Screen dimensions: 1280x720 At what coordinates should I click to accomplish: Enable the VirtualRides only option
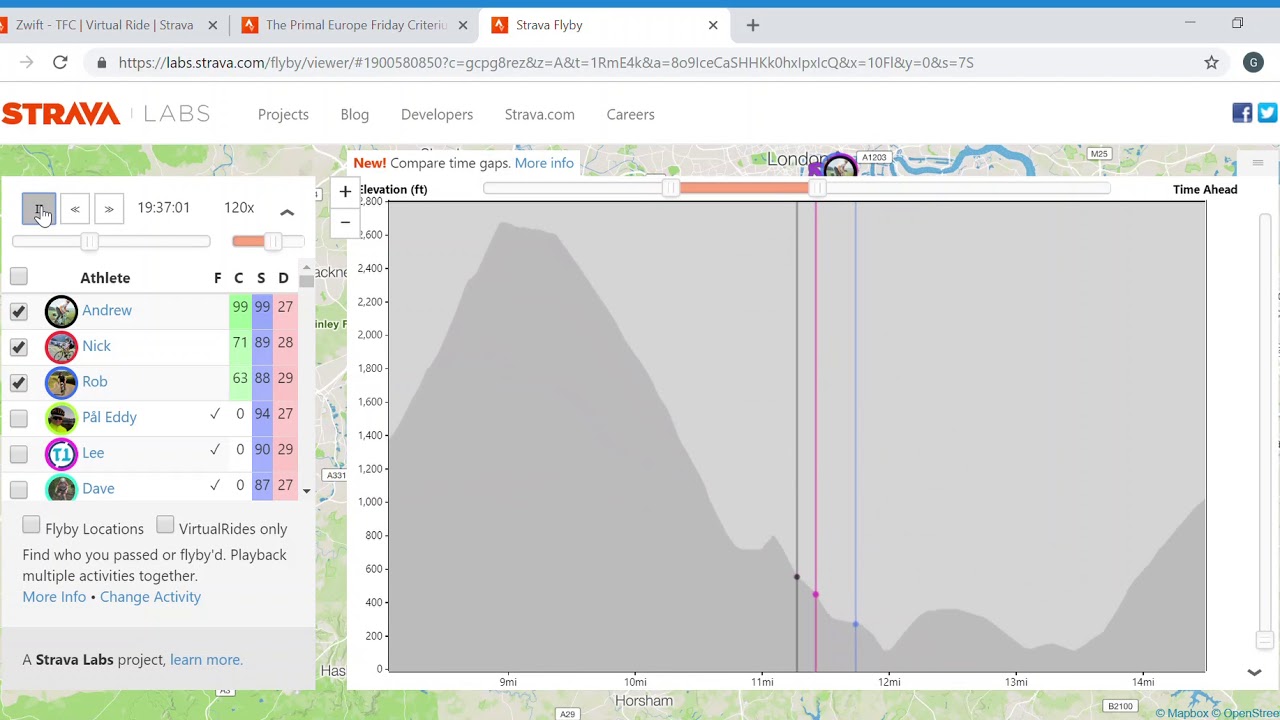(x=165, y=526)
